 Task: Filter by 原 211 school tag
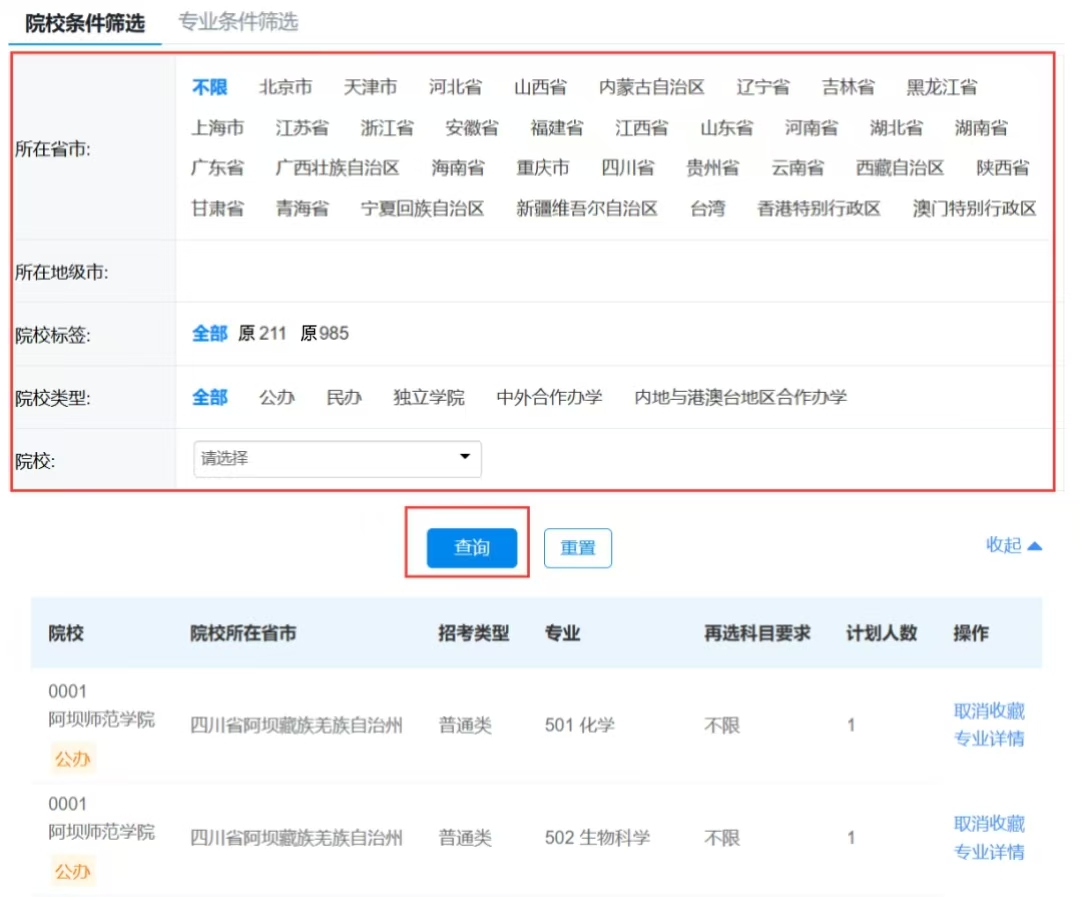pyautogui.click(x=262, y=334)
